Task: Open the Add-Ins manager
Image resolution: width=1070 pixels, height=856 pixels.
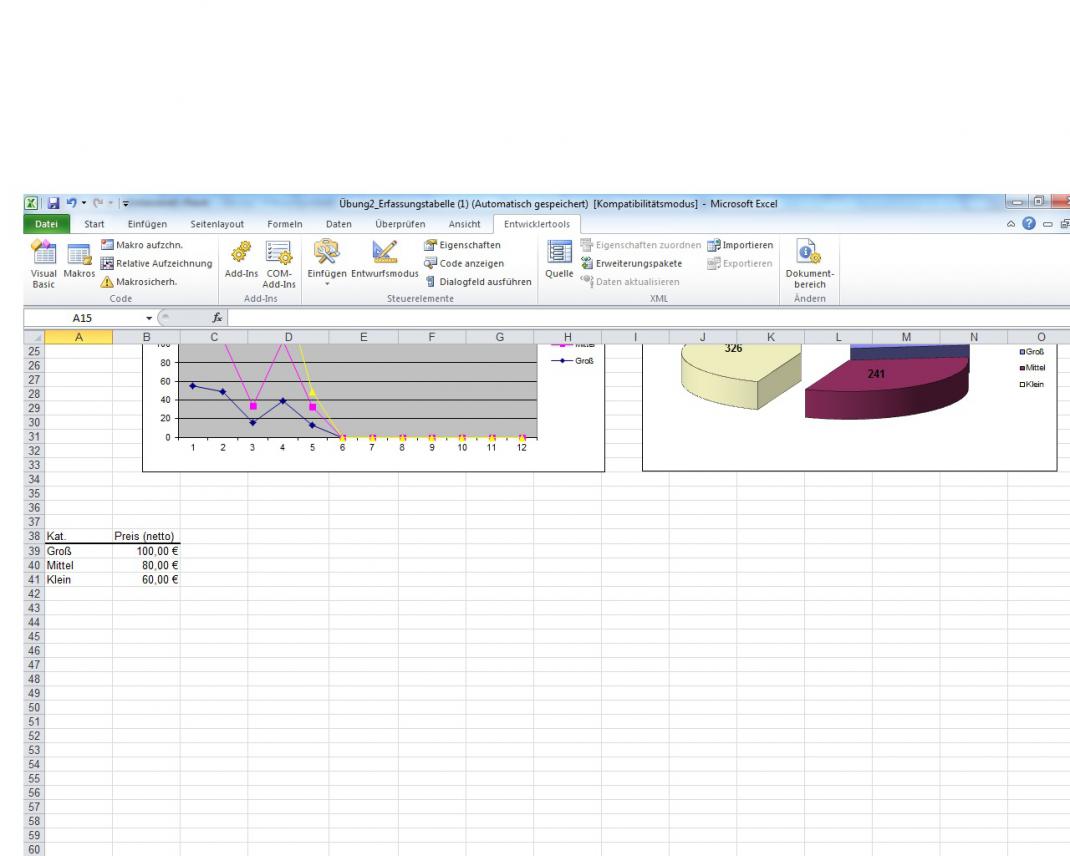Action: point(241,259)
